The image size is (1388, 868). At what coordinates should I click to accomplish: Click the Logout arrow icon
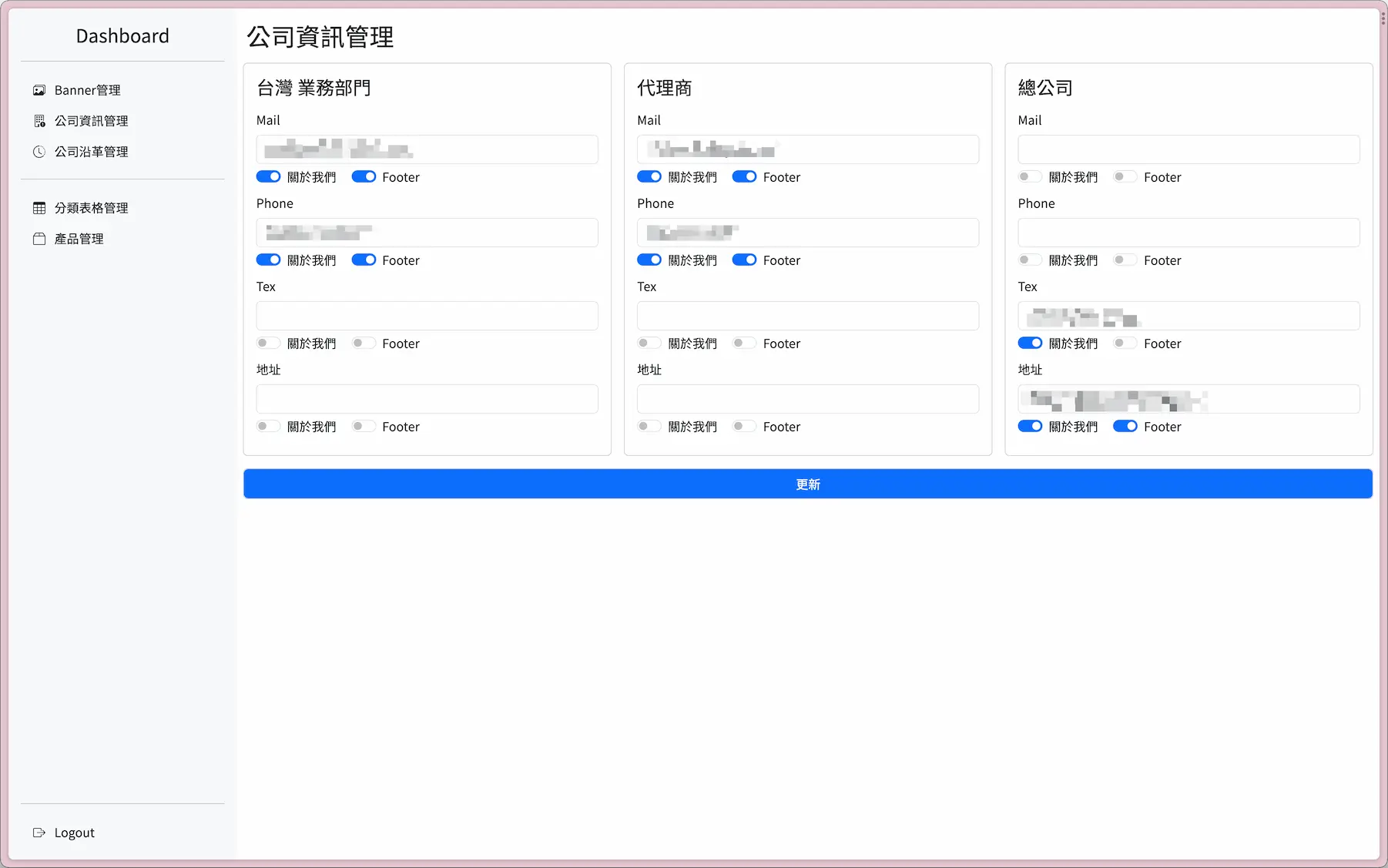[x=39, y=833]
